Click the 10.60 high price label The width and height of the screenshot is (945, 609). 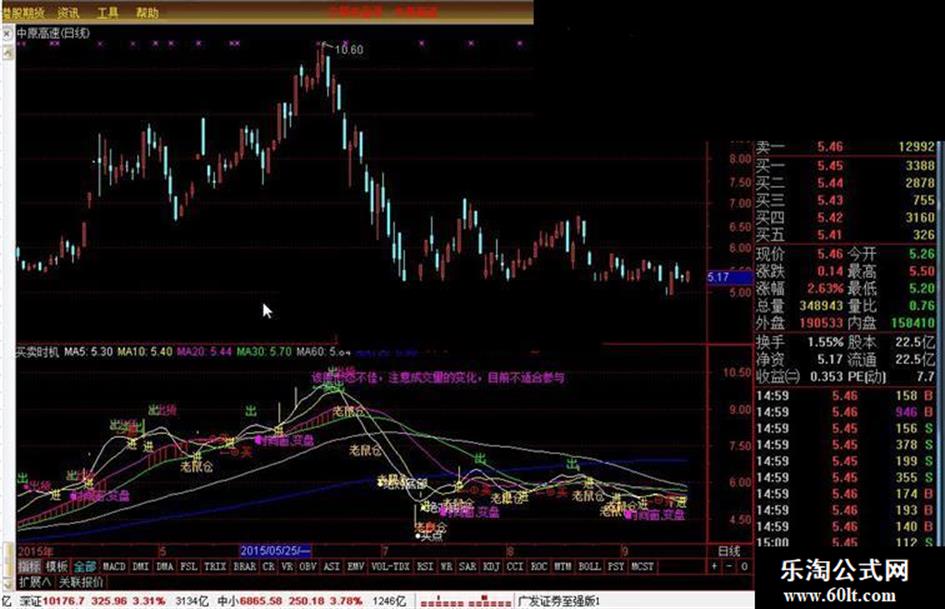click(349, 49)
